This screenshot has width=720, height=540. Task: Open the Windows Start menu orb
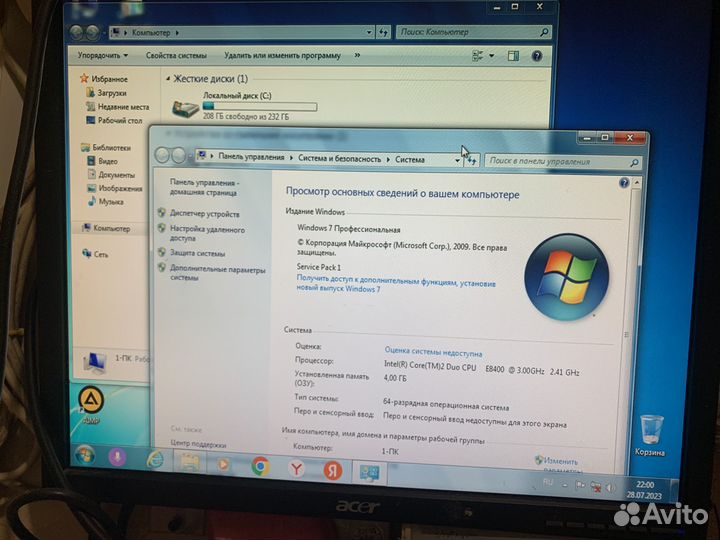pyautogui.click(x=85, y=456)
